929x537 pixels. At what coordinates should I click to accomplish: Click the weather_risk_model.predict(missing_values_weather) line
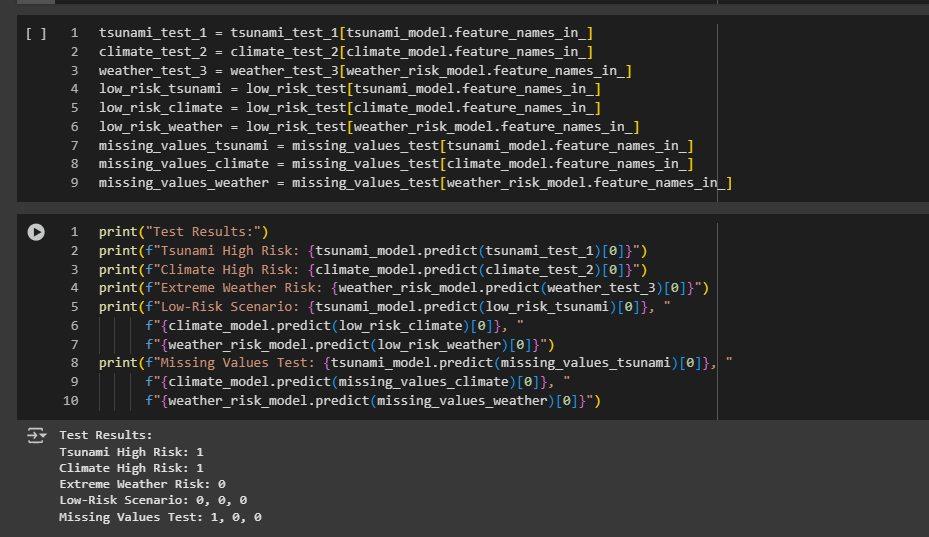373,401
